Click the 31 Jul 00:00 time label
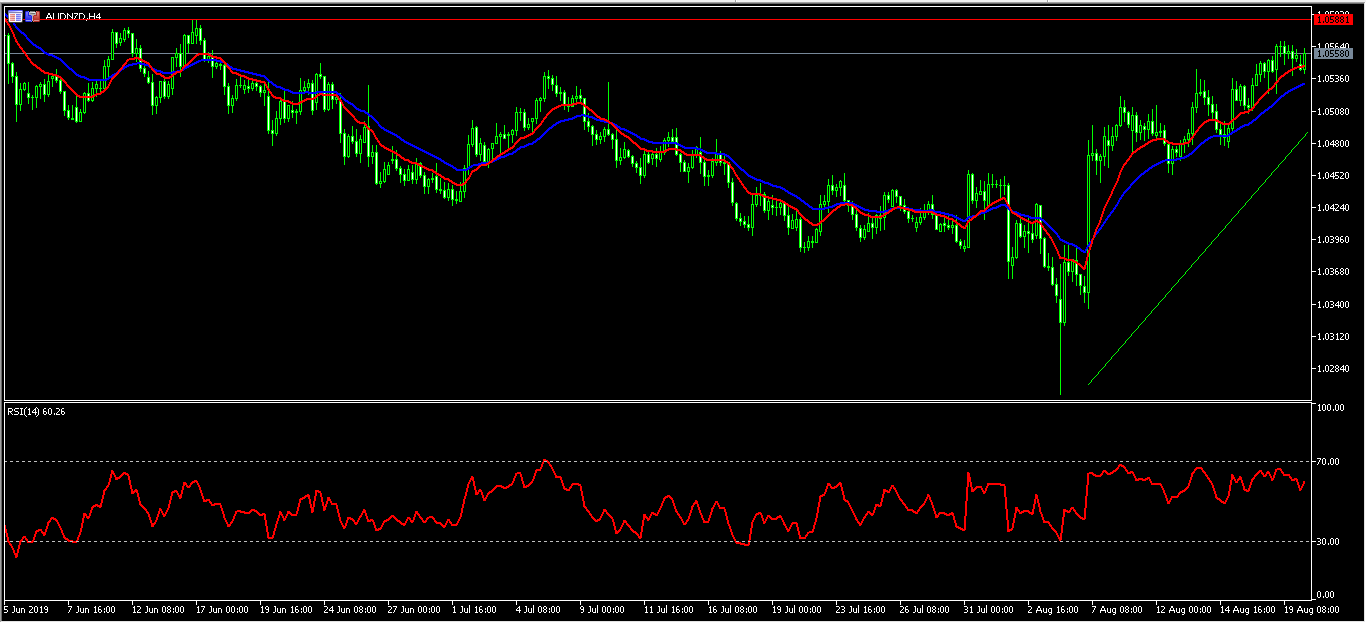The width and height of the screenshot is (1366, 623). point(989,608)
